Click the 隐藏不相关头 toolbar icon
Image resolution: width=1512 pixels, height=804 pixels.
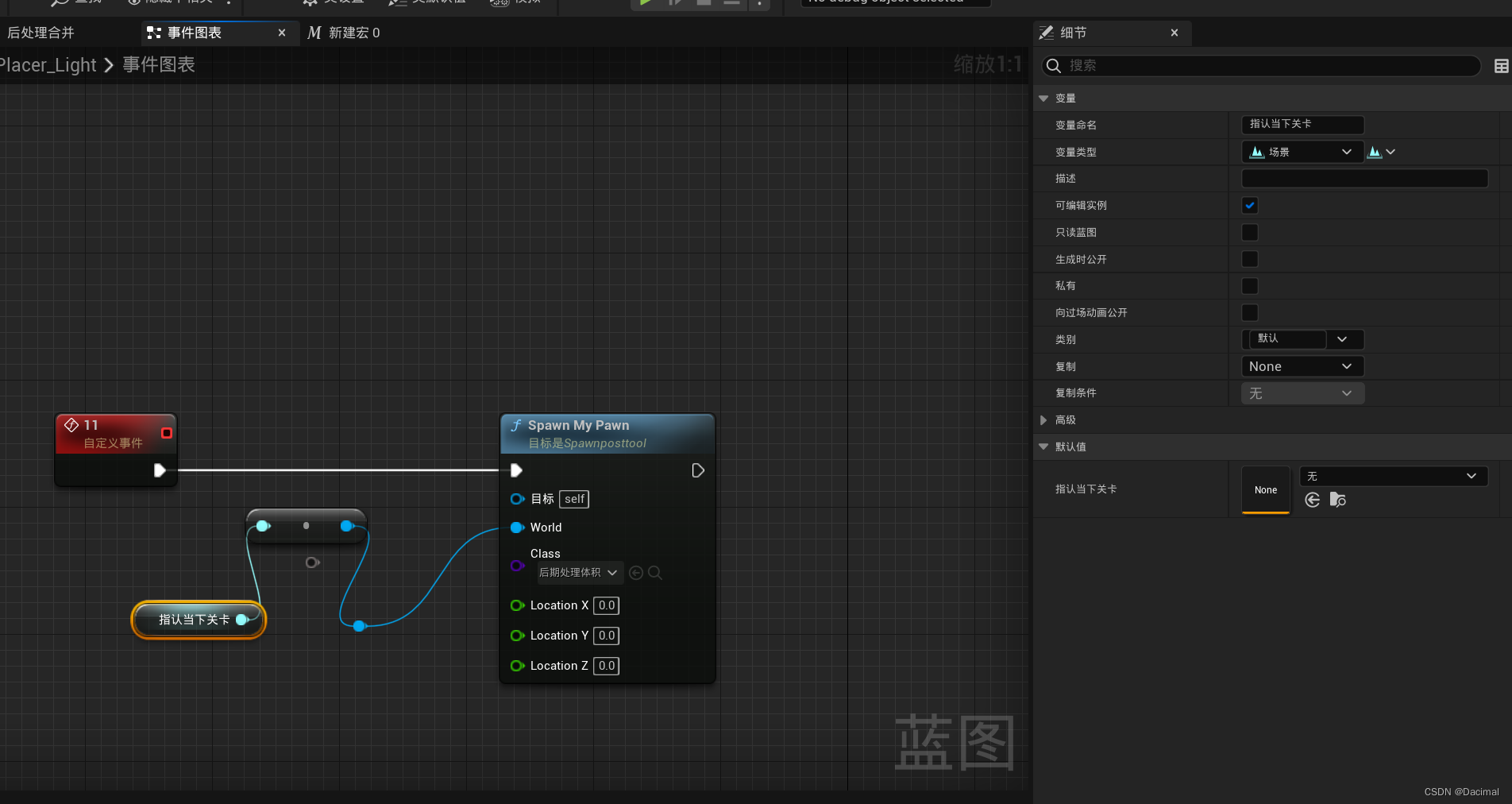[x=133, y=2]
